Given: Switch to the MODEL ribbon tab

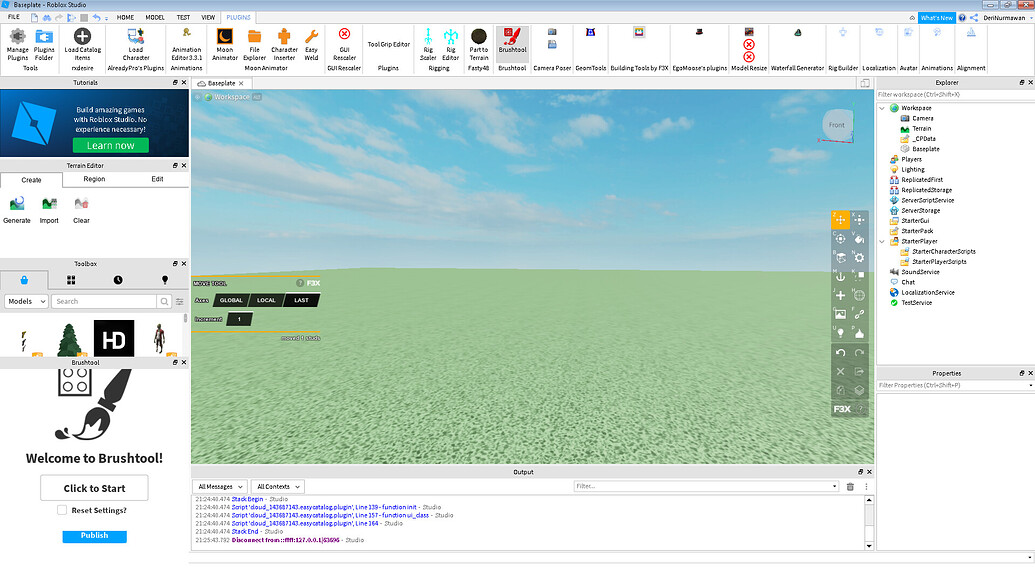Looking at the screenshot, I should [155, 17].
